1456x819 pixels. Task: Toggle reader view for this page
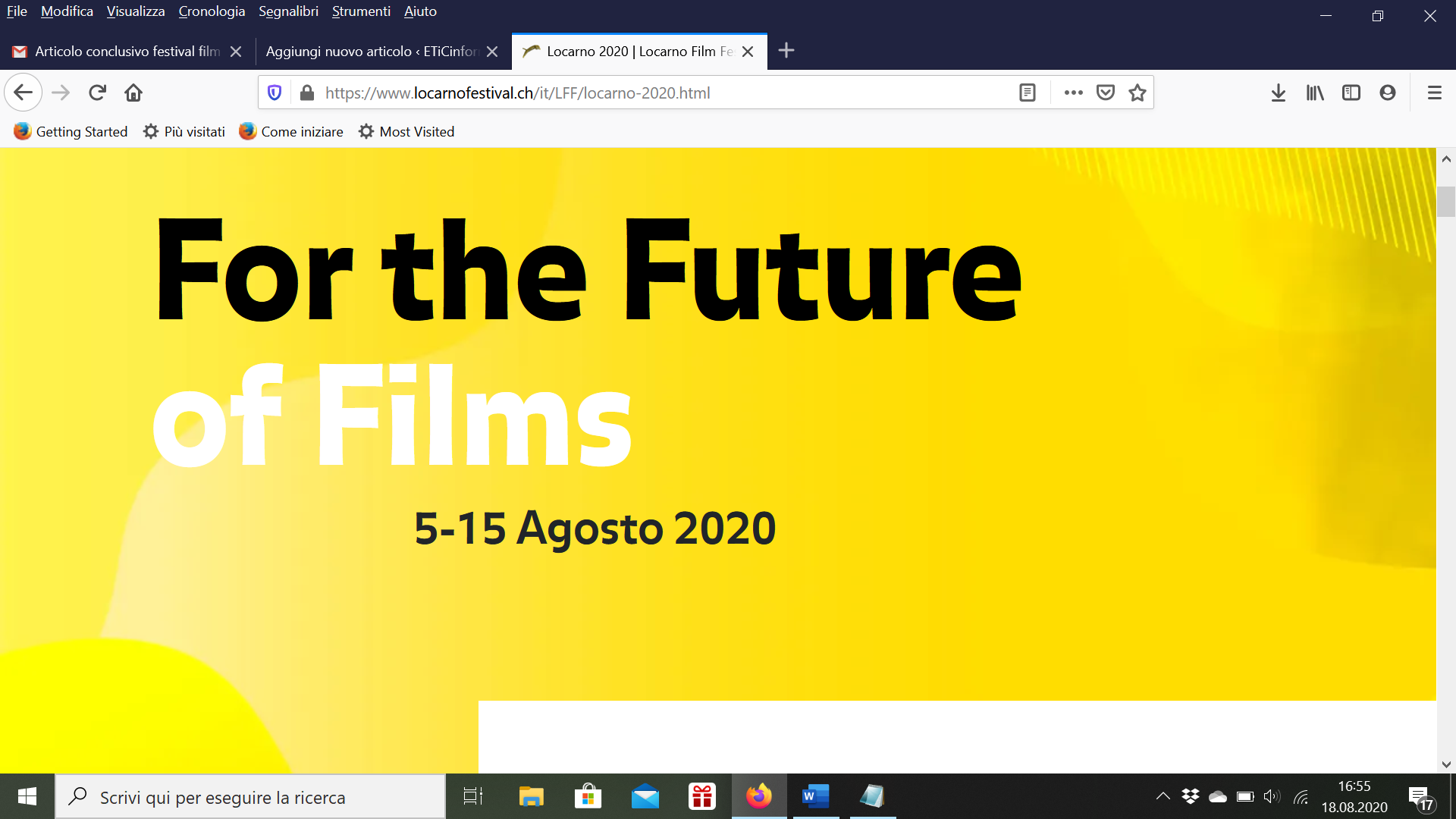(x=1028, y=93)
